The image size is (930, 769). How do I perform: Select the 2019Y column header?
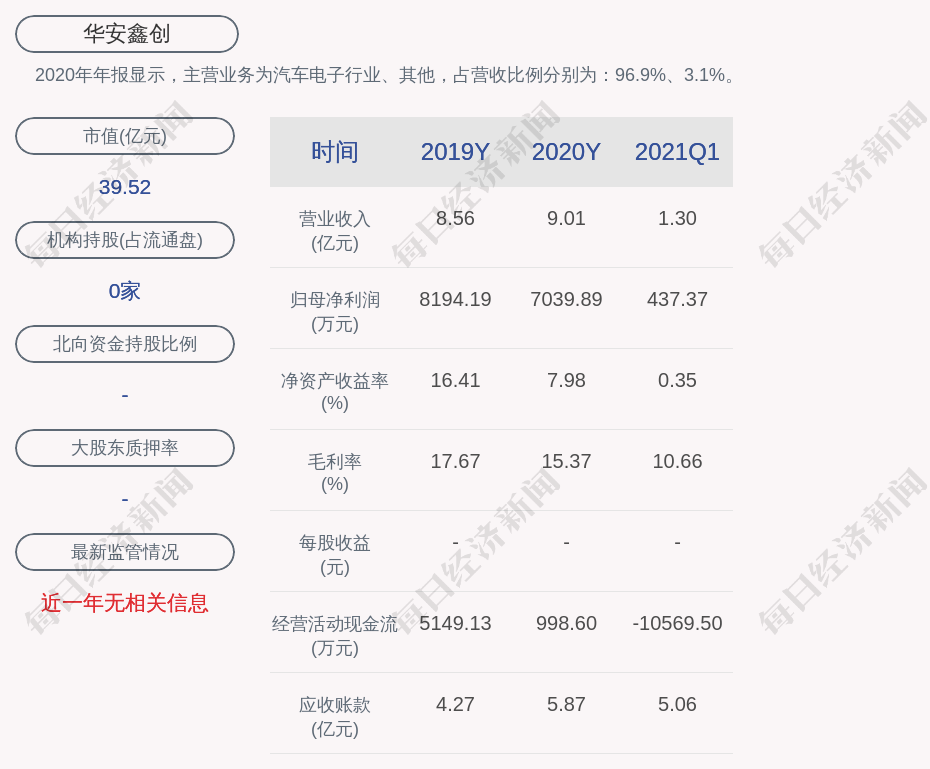click(x=455, y=152)
